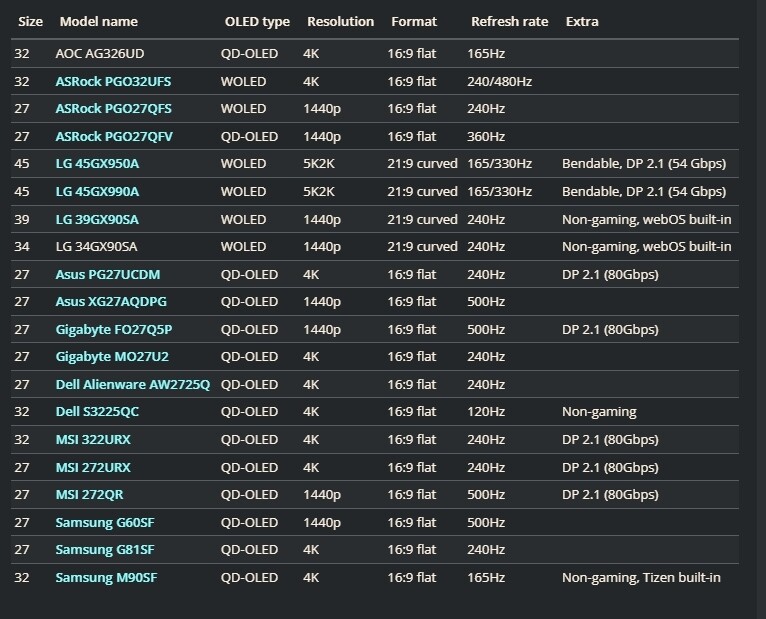Screen dimensions: 766x619
Task: Open the ASRock PGO27QFV monitor link
Action: 113,136
